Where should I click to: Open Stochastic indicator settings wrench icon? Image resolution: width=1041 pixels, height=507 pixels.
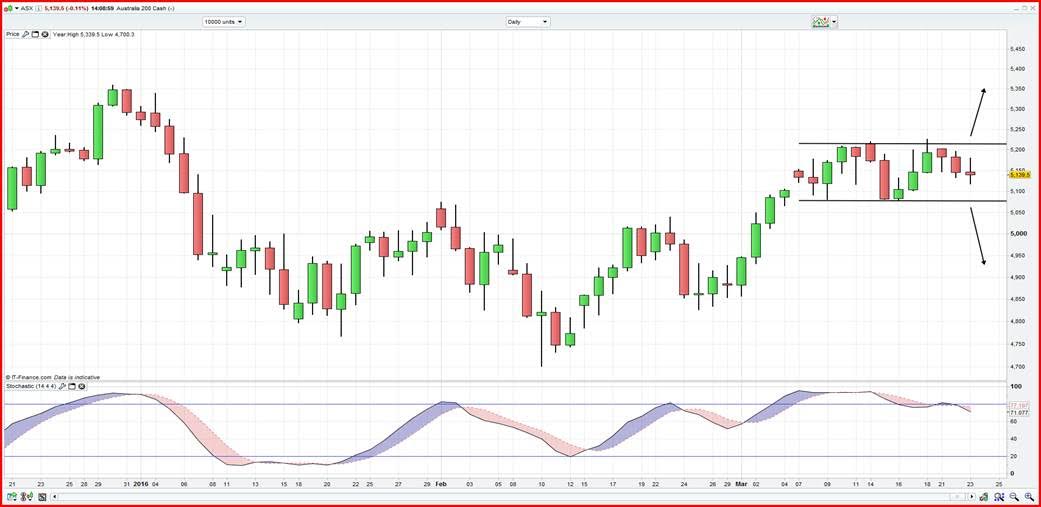tap(62, 386)
